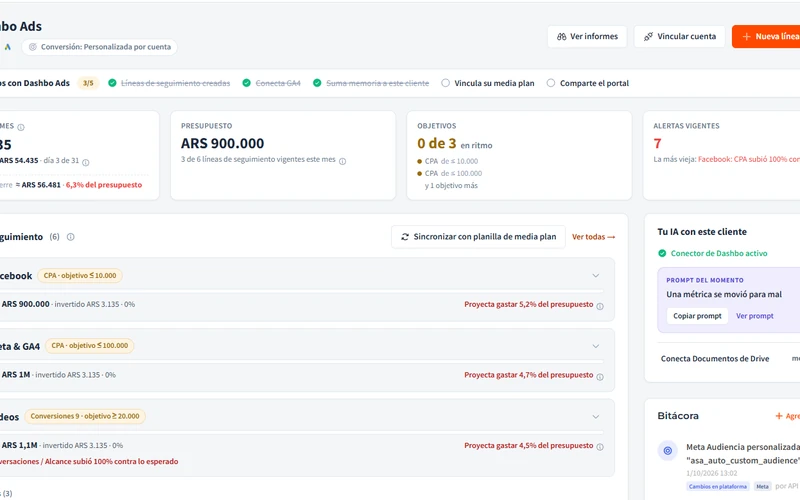
Task: Expand the Facebook tracking line chevron
Action: click(x=595, y=276)
